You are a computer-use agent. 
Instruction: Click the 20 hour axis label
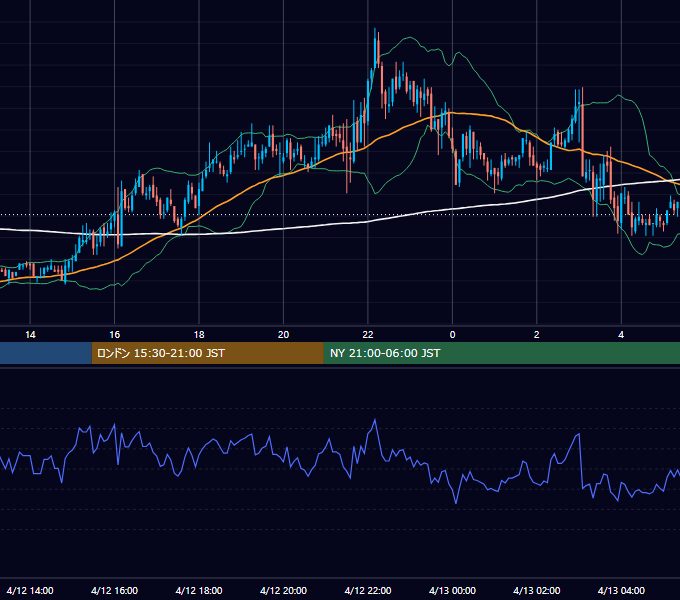(x=283, y=335)
